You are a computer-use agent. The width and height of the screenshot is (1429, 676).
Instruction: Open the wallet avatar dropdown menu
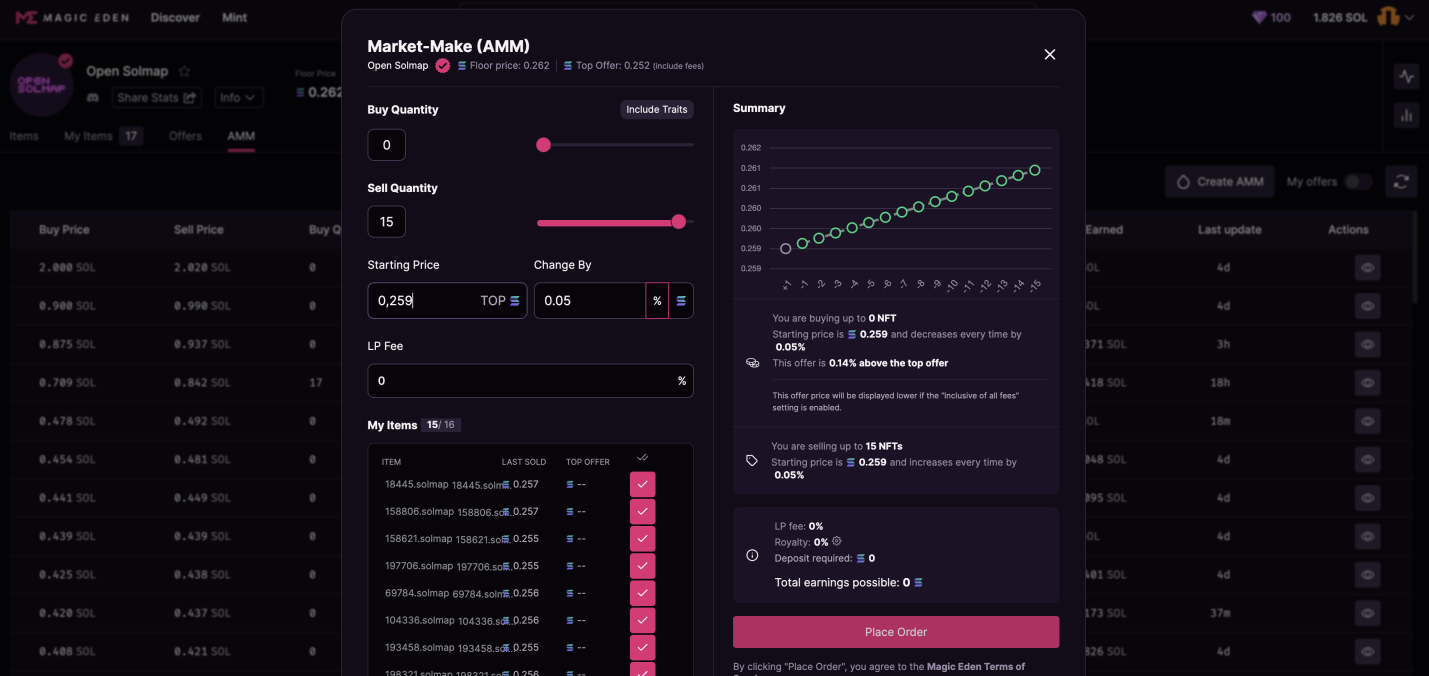1394,18
